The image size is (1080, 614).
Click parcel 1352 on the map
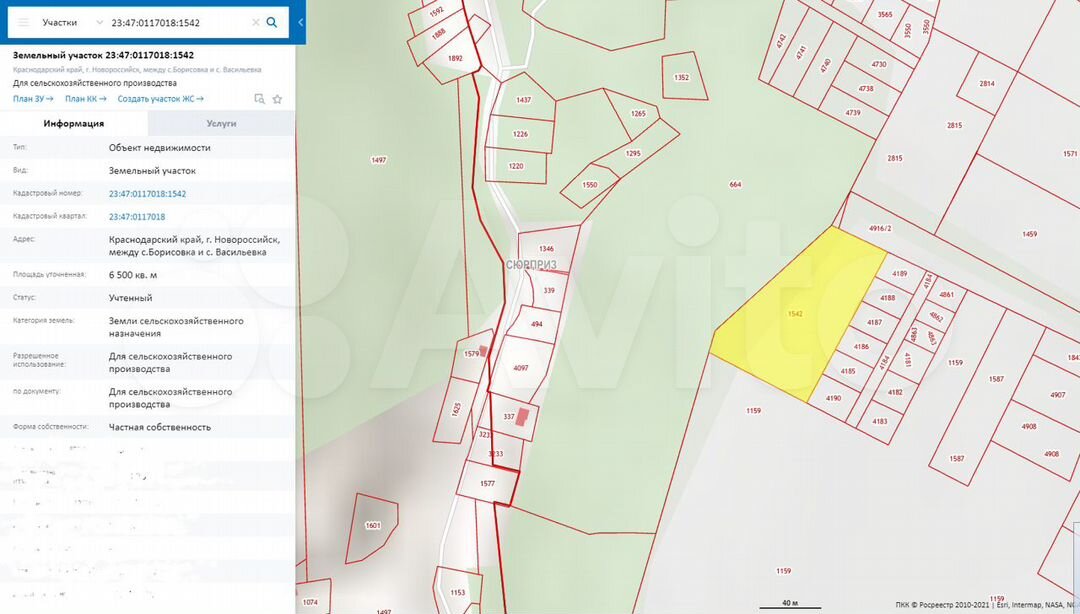[682, 78]
